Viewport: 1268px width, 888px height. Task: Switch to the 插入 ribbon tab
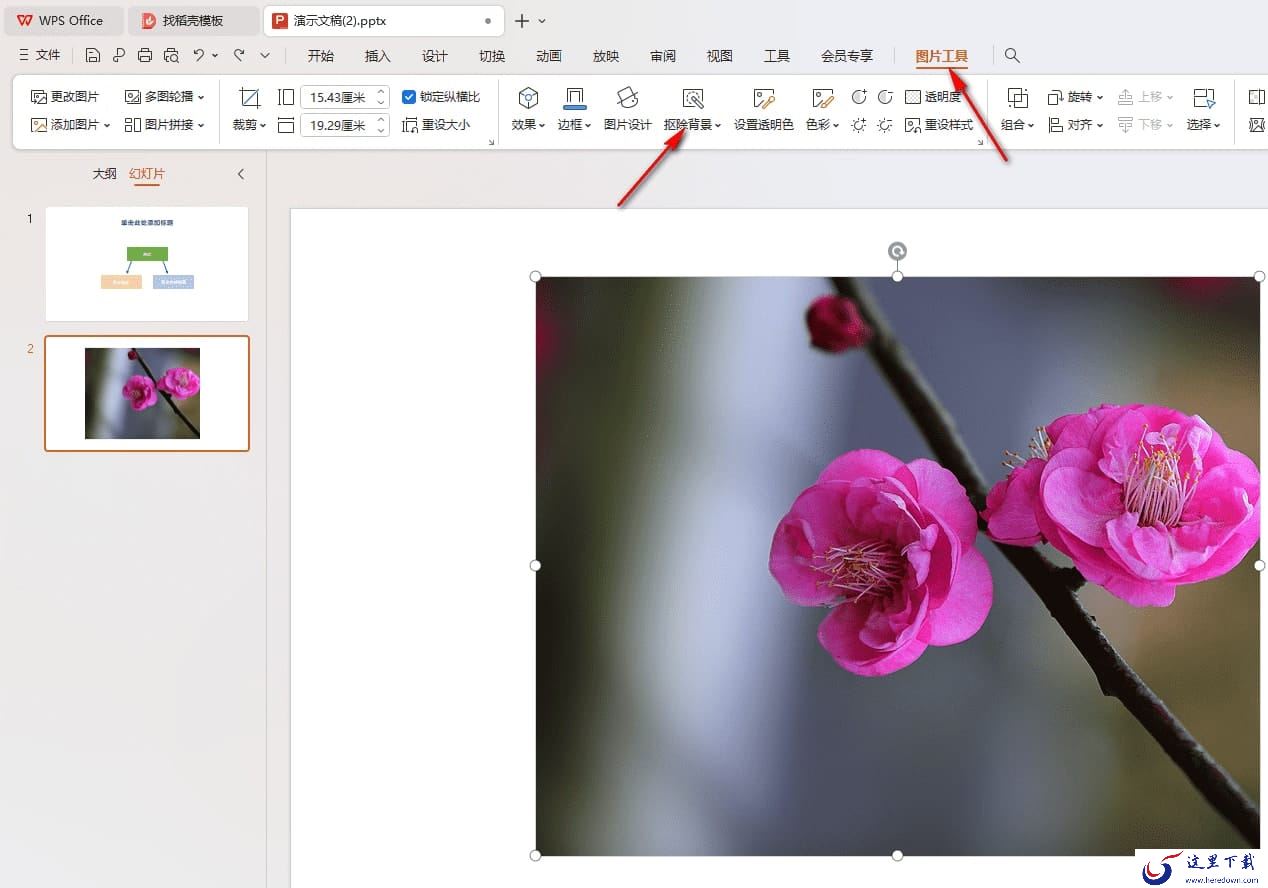[378, 56]
